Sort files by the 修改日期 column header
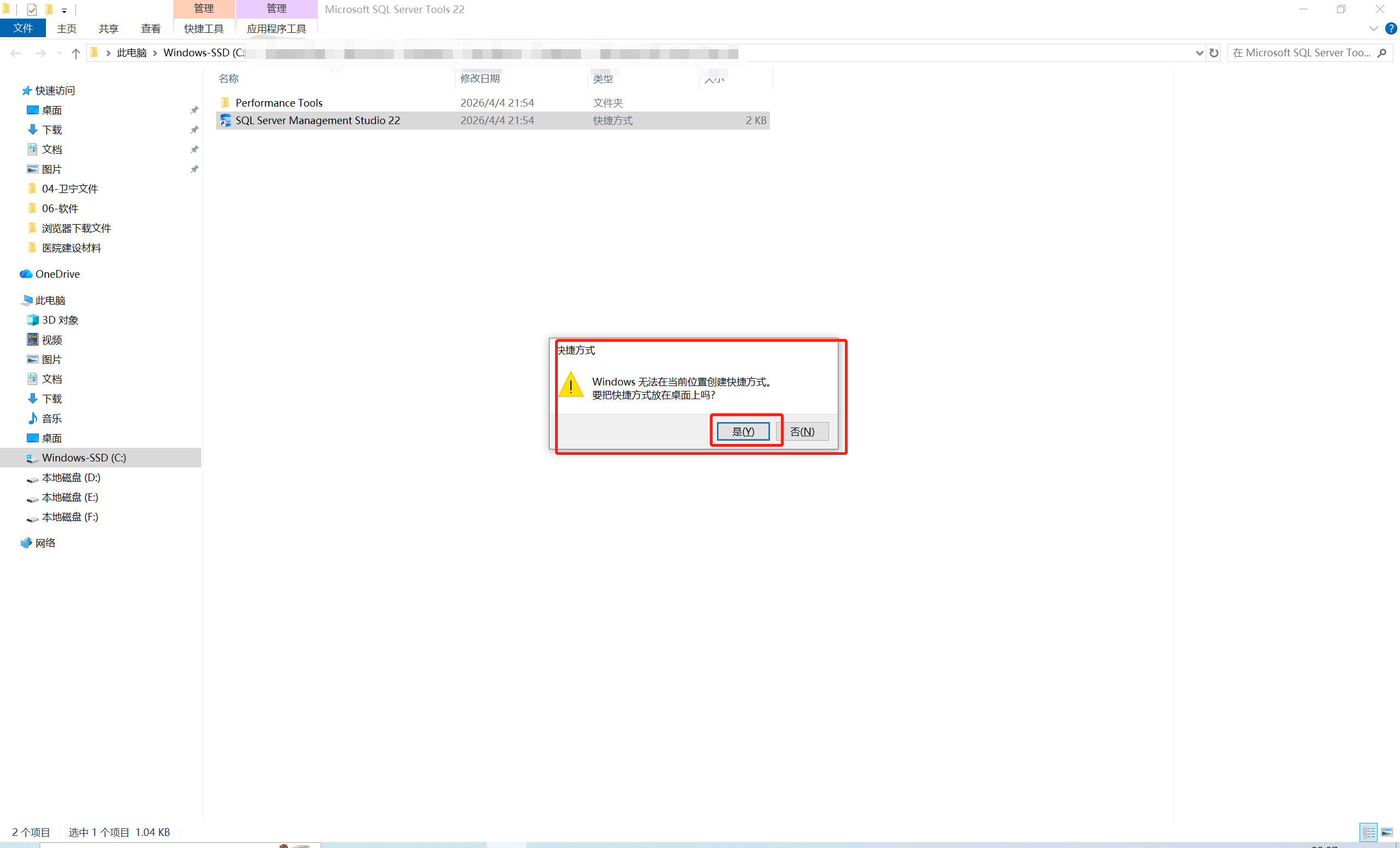 pyautogui.click(x=480, y=78)
